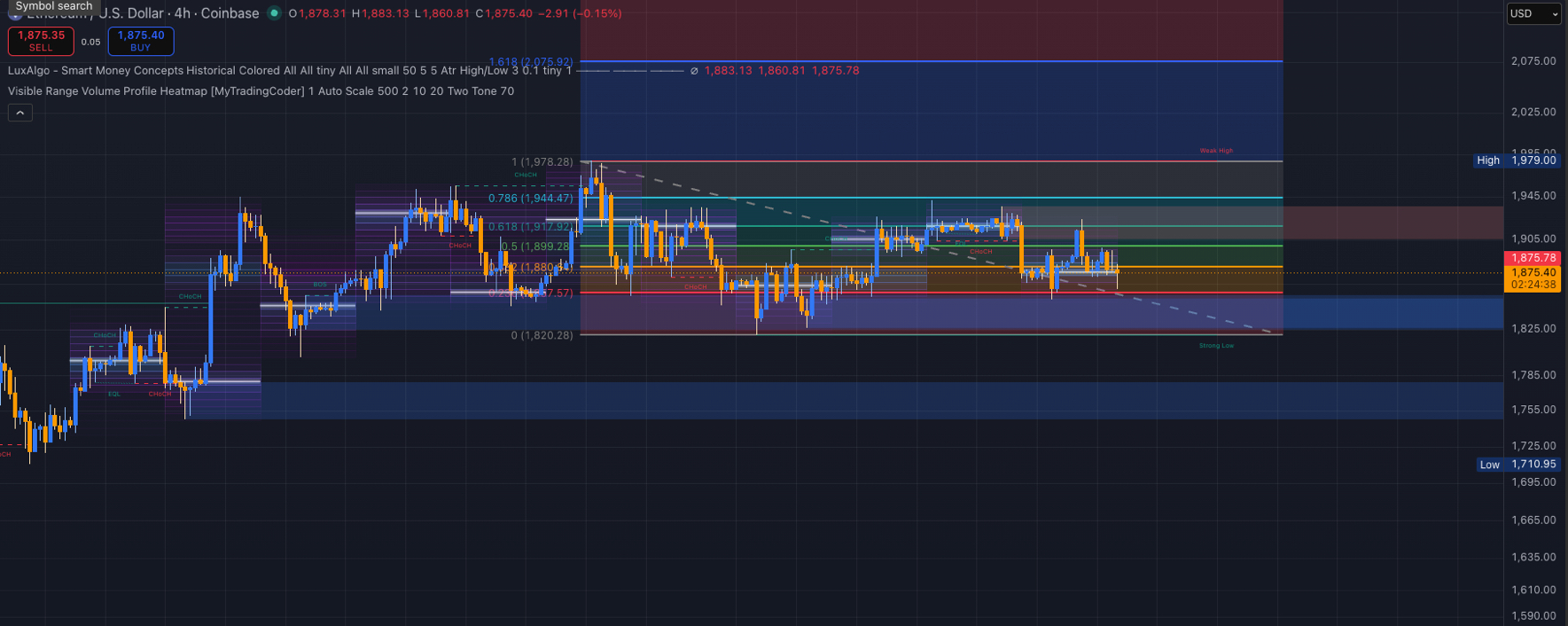Viewport: 1568px width, 626px height.
Task: Click the 1,905.00 price axis level
Action: [x=1533, y=239]
